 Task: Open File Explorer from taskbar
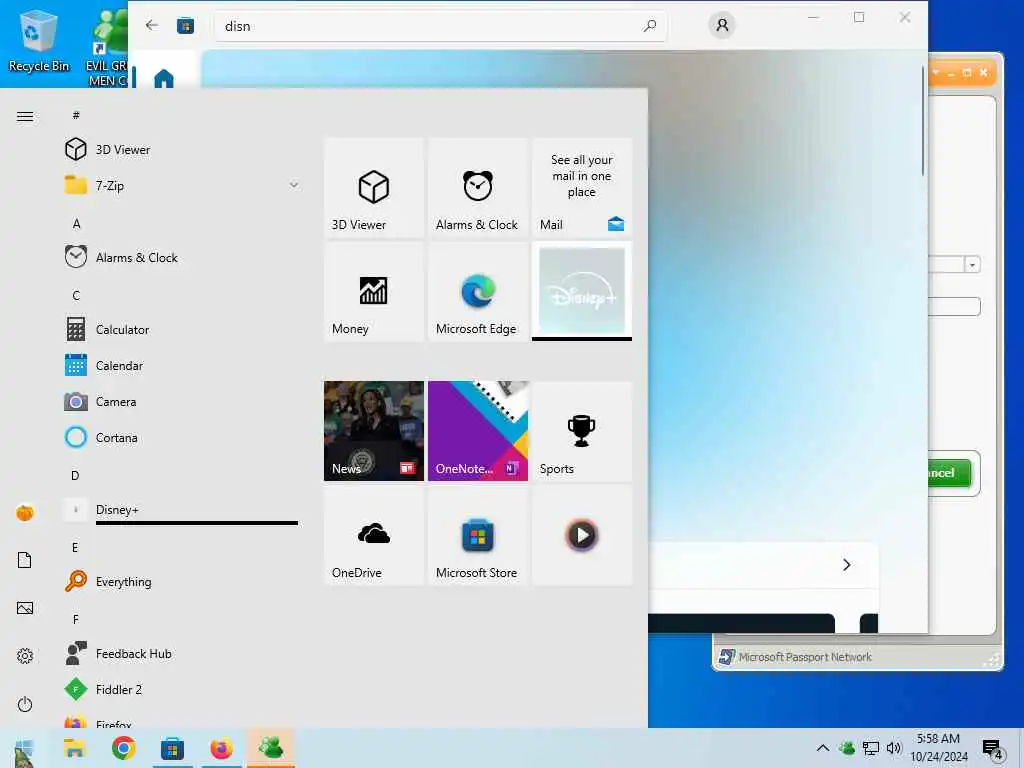click(74, 748)
